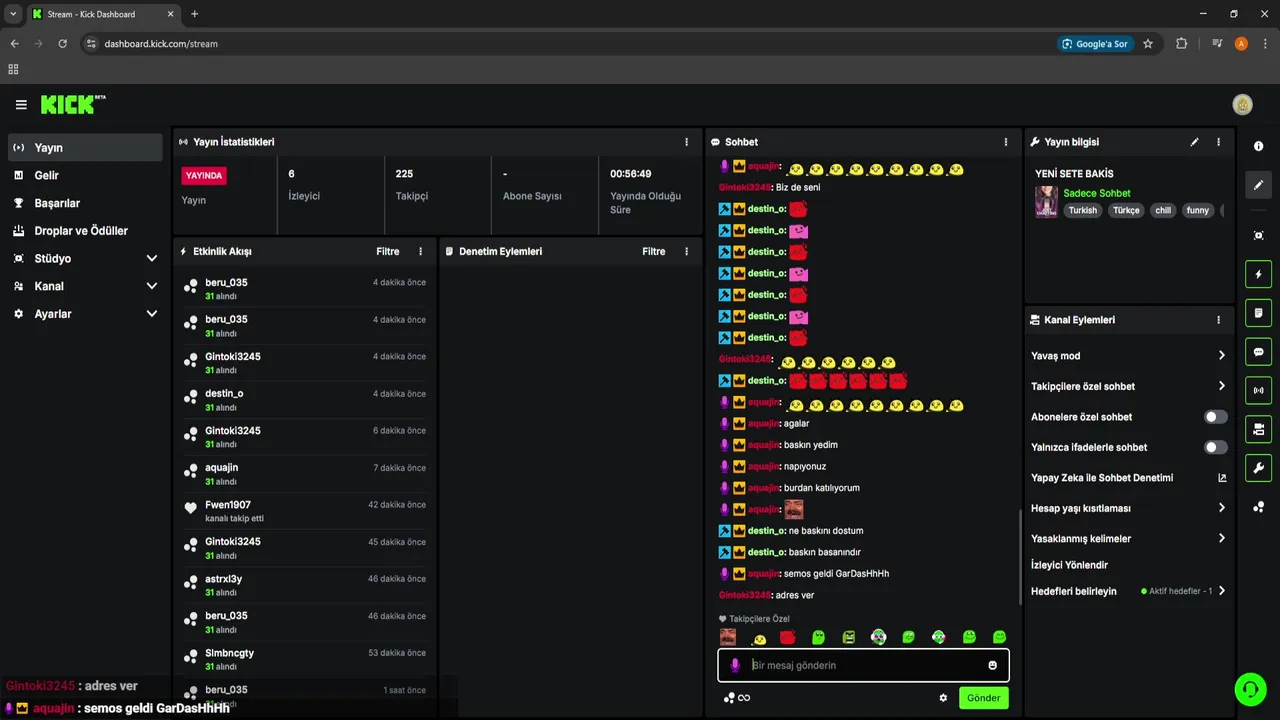The width and height of the screenshot is (1280, 720).
Task: Click the Gönder send button
Action: [983, 698]
